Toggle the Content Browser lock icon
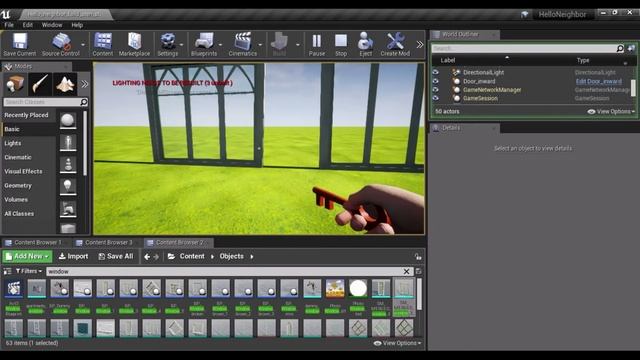 click(418, 257)
